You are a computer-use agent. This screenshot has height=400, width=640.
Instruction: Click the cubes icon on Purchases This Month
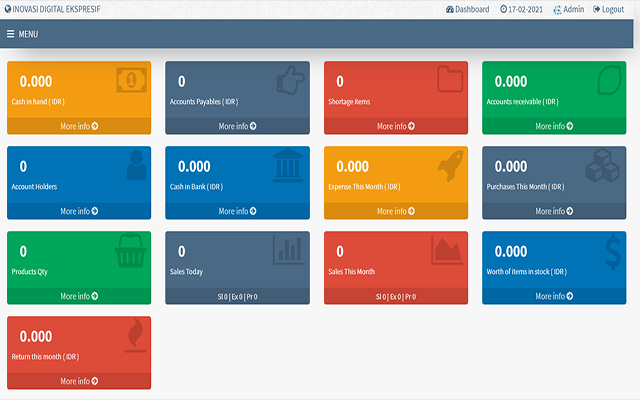(607, 165)
